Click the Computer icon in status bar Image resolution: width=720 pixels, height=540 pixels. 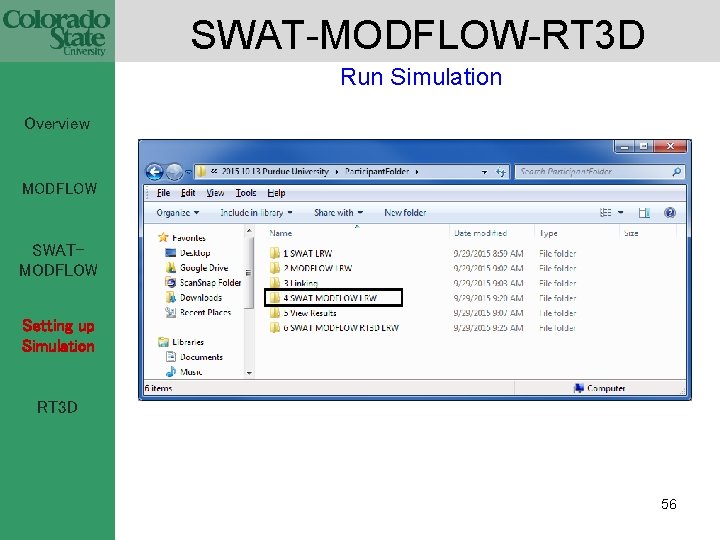579,388
